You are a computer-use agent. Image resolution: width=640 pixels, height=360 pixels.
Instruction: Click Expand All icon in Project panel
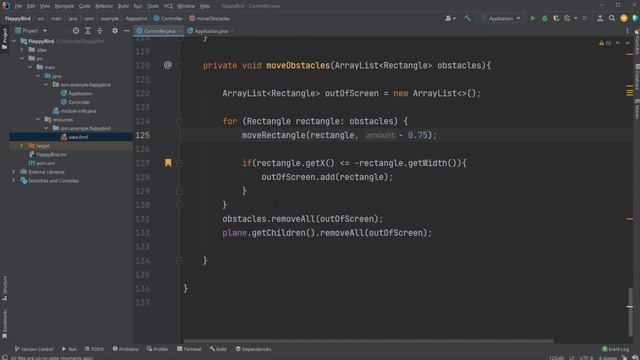[88, 31]
